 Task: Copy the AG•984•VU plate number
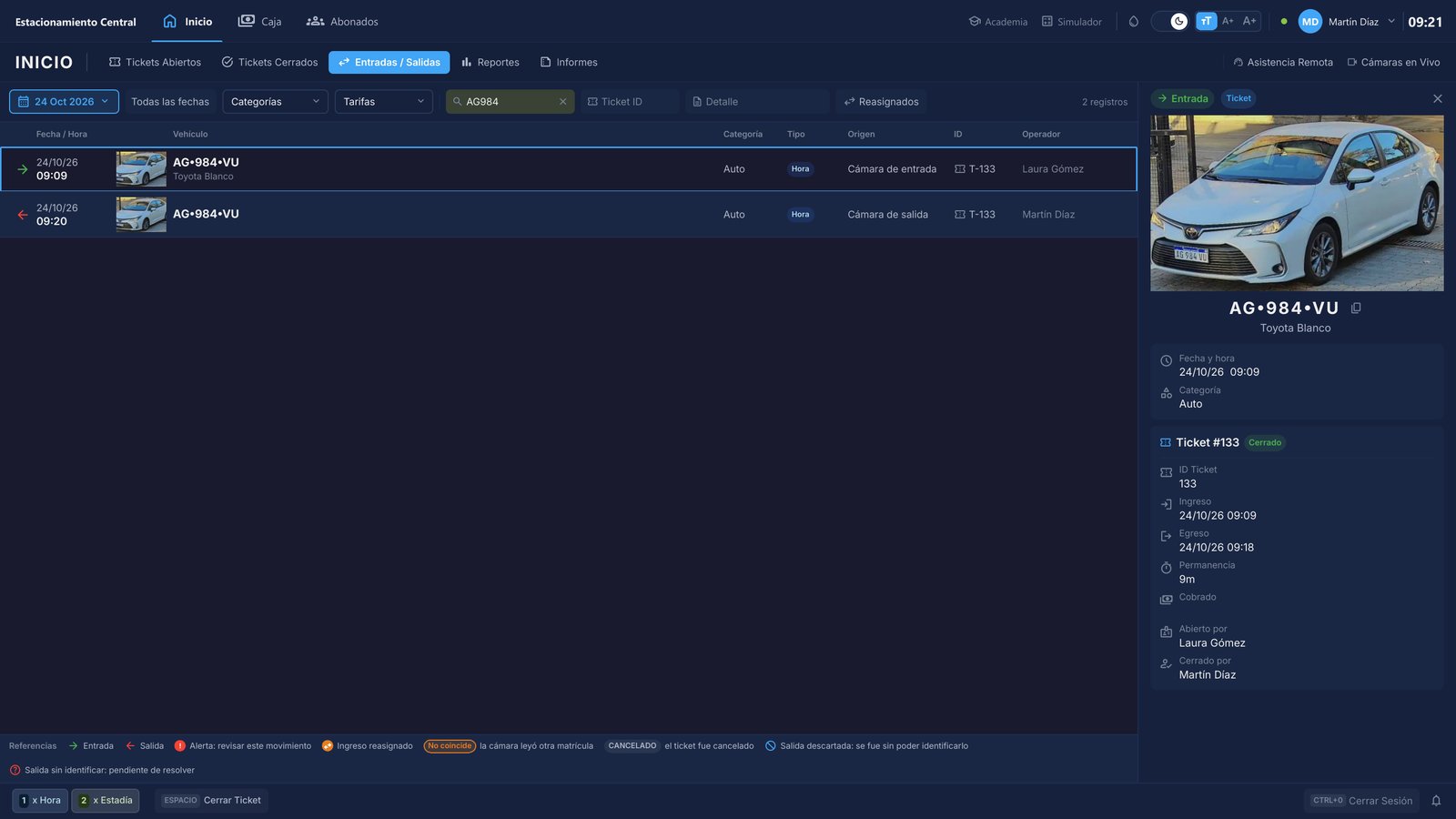[1356, 308]
